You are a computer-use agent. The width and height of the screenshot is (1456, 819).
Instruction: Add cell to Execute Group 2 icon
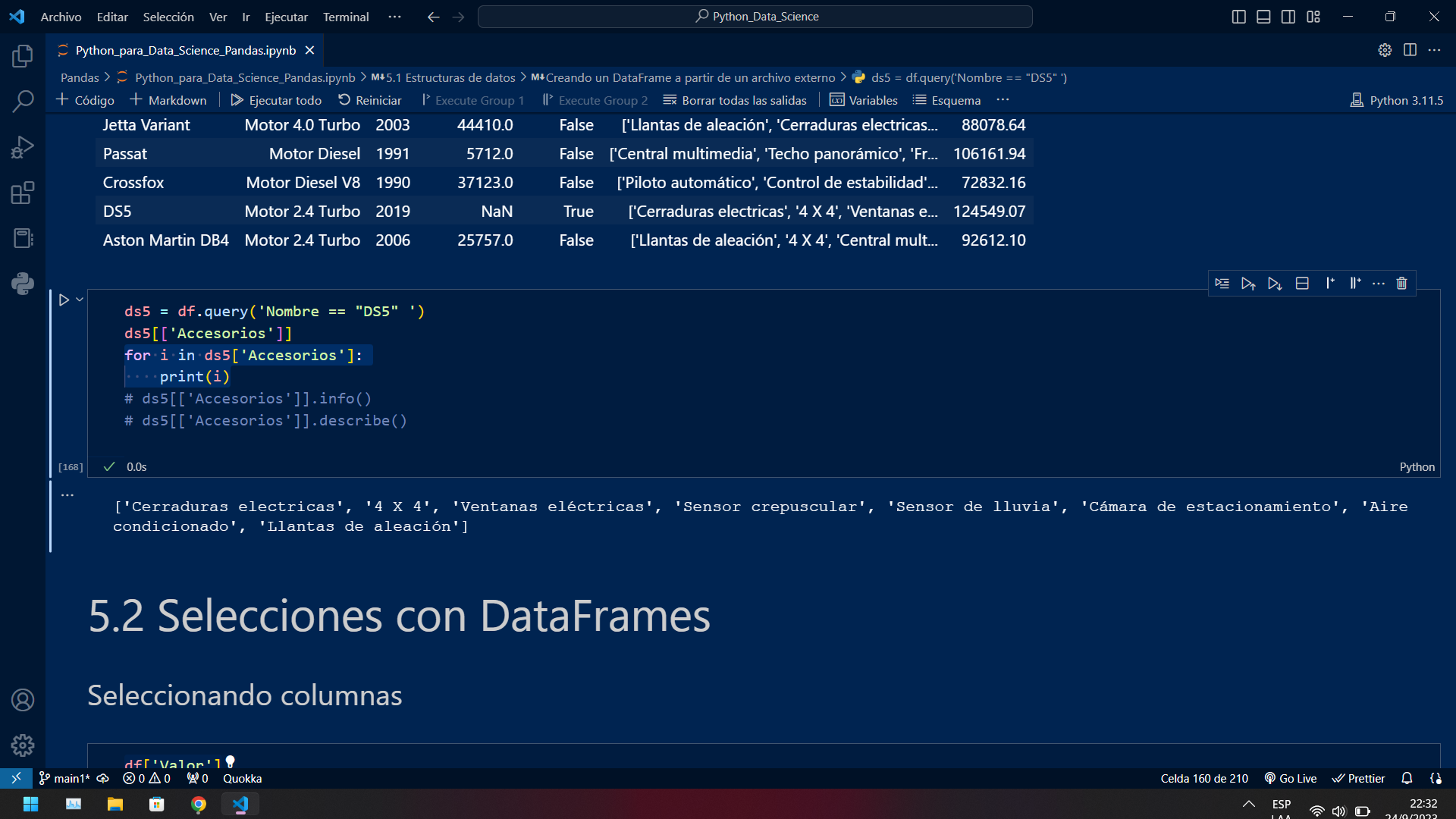pos(1355,284)
